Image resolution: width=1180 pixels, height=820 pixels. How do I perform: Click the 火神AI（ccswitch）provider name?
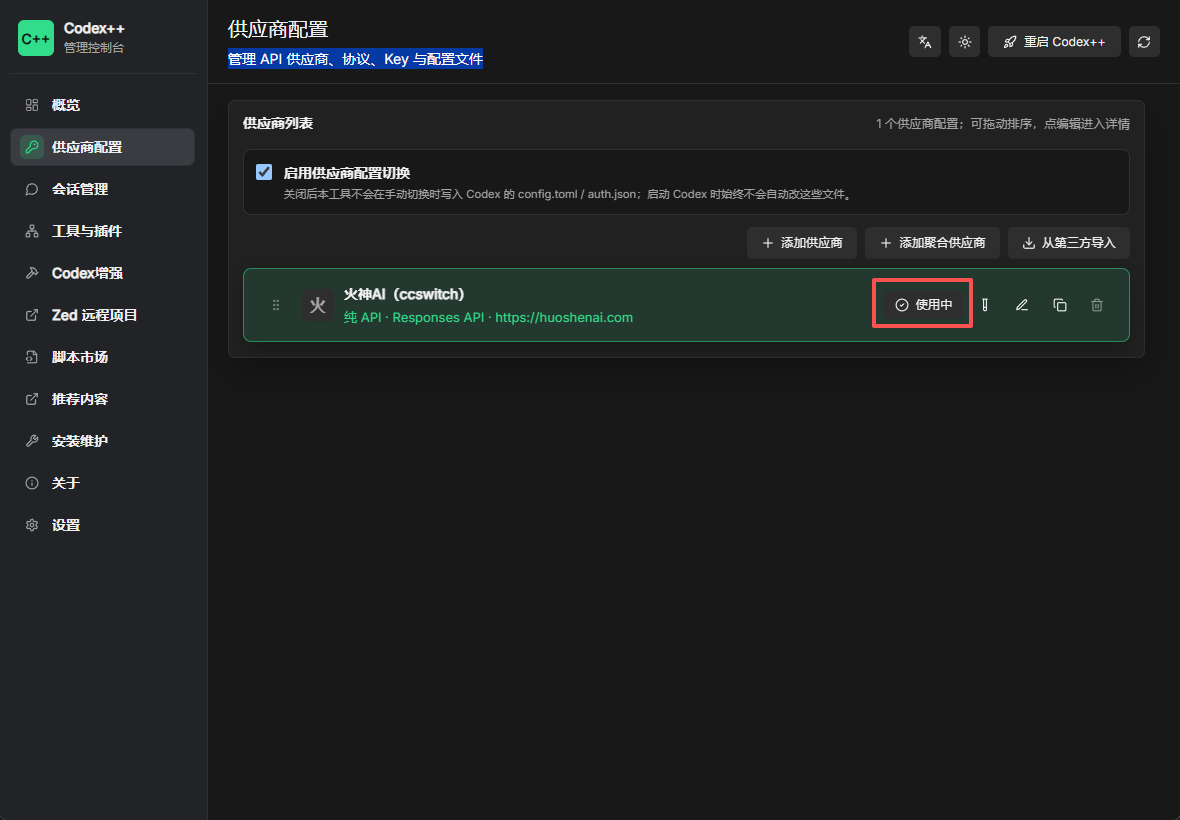coord(404,294)
